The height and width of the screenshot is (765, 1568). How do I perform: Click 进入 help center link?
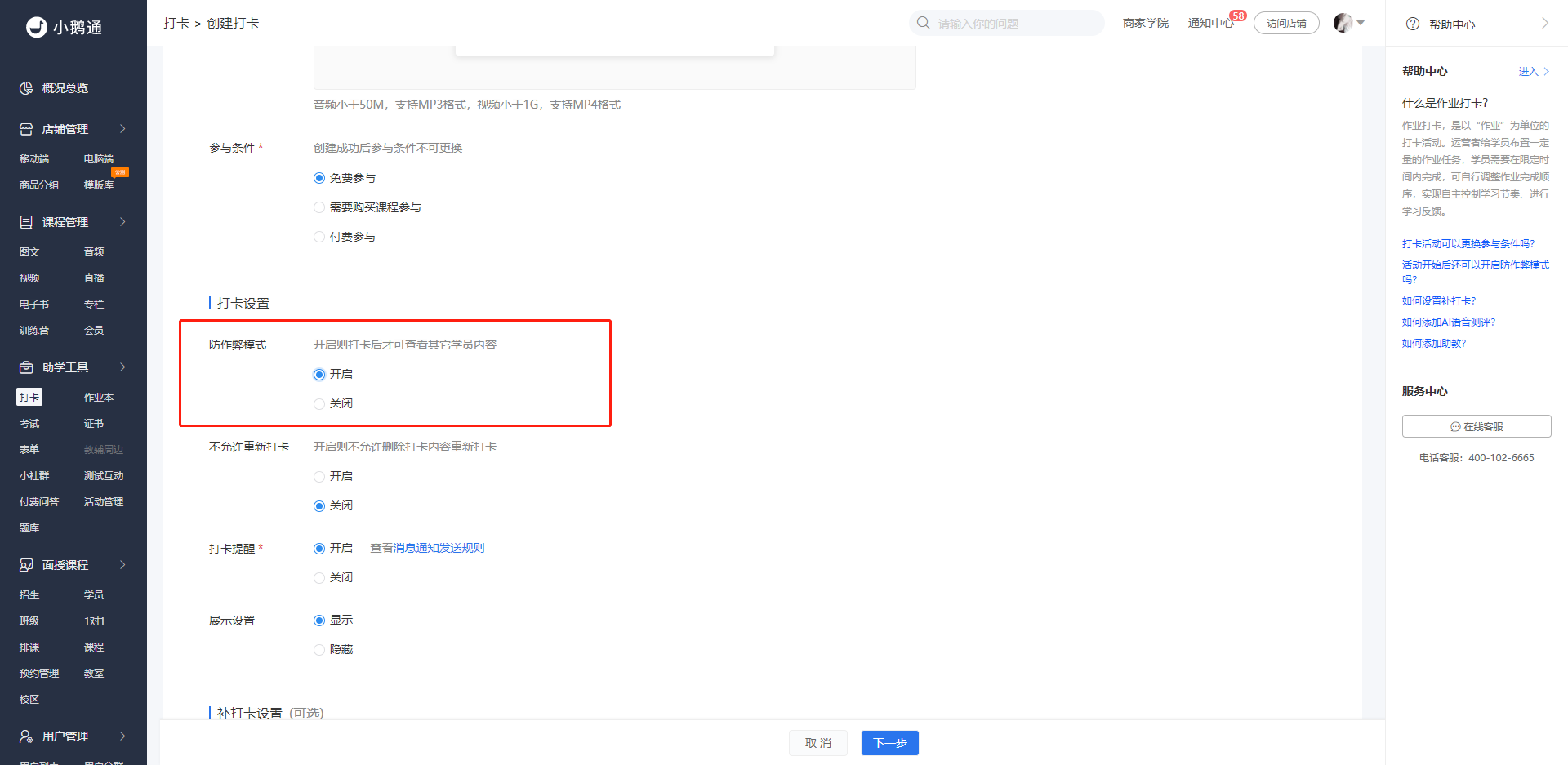click(1534, 72)
